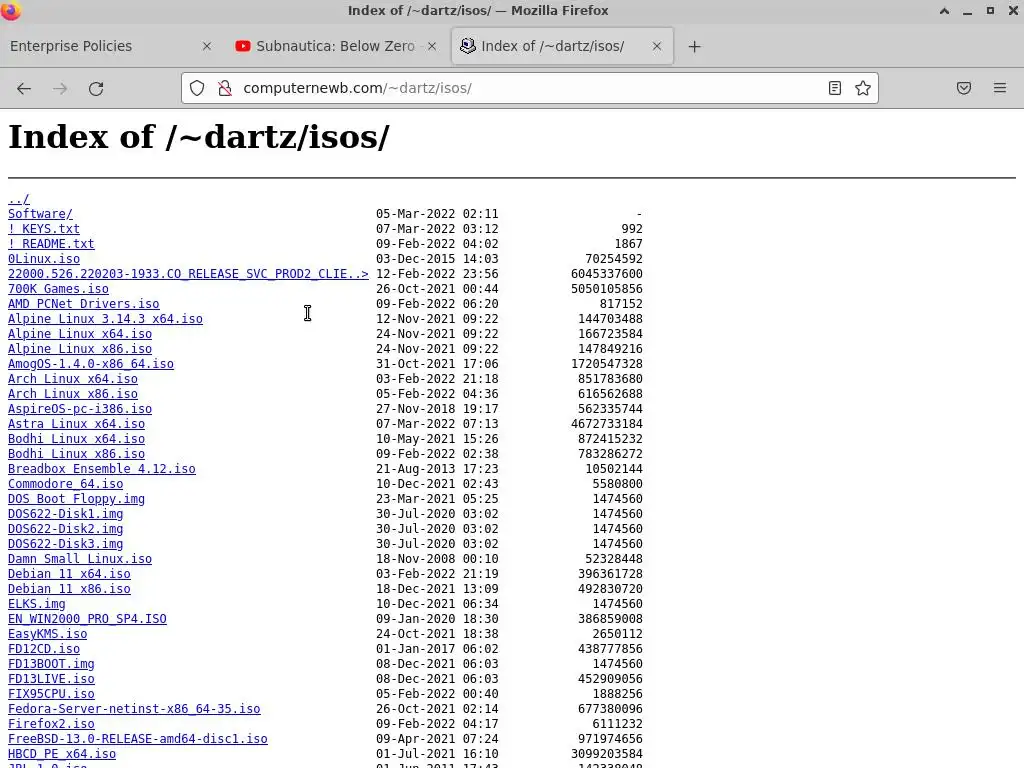Click the YouTube favicon on Subnautica tab
The height and width of the screenshot is (768, 1024).
pos(243,46)
